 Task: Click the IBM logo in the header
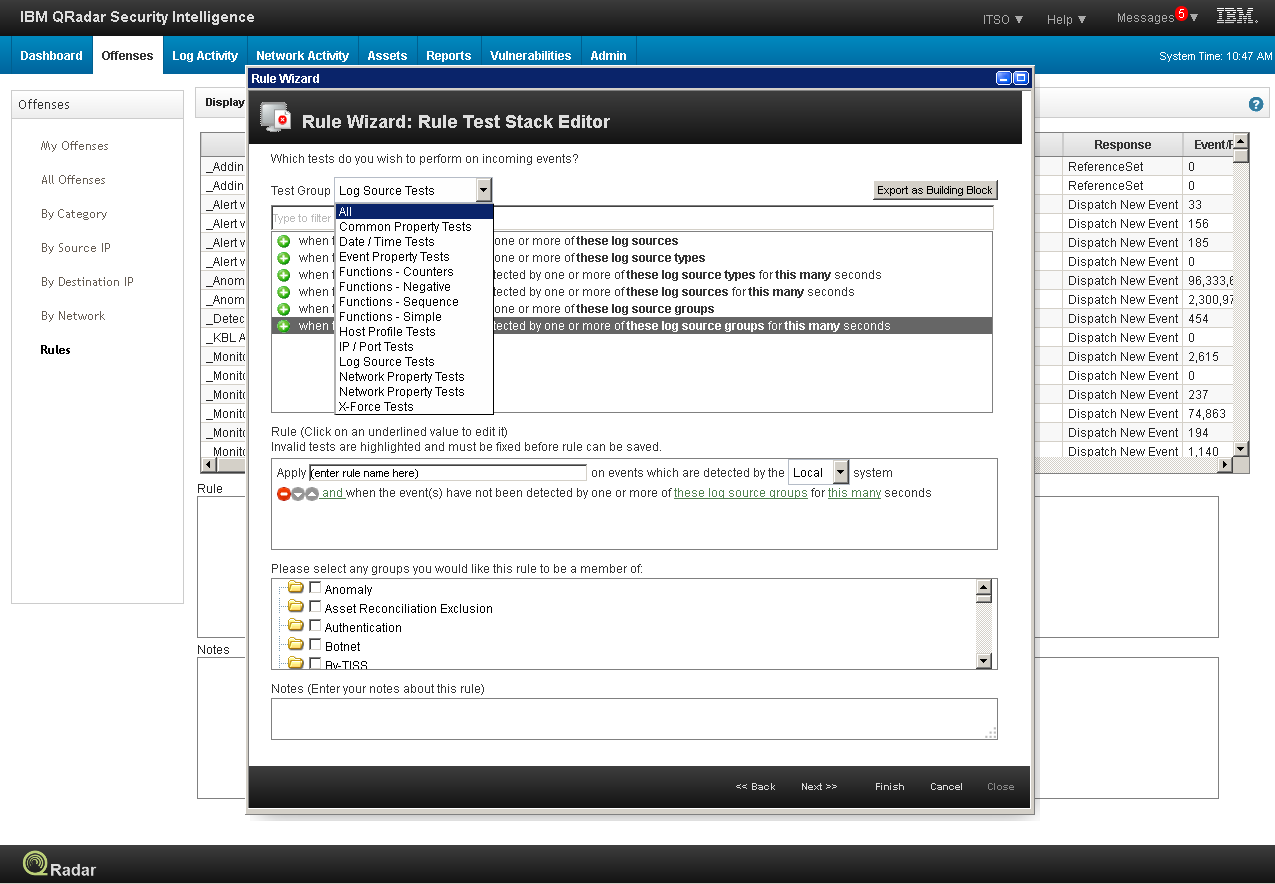coord(1237,16)
